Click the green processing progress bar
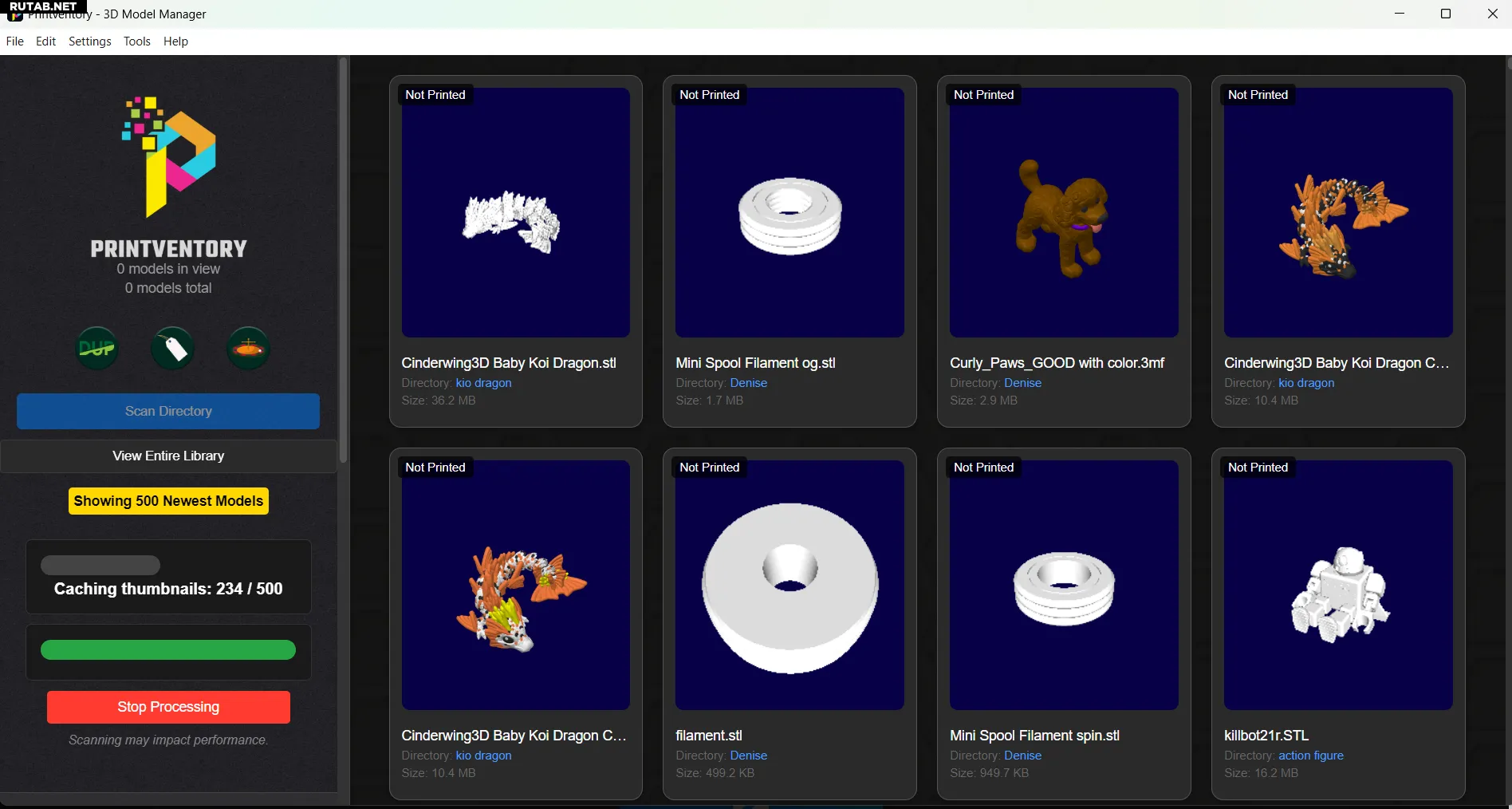1512x809 pixels. pos(168,650)
